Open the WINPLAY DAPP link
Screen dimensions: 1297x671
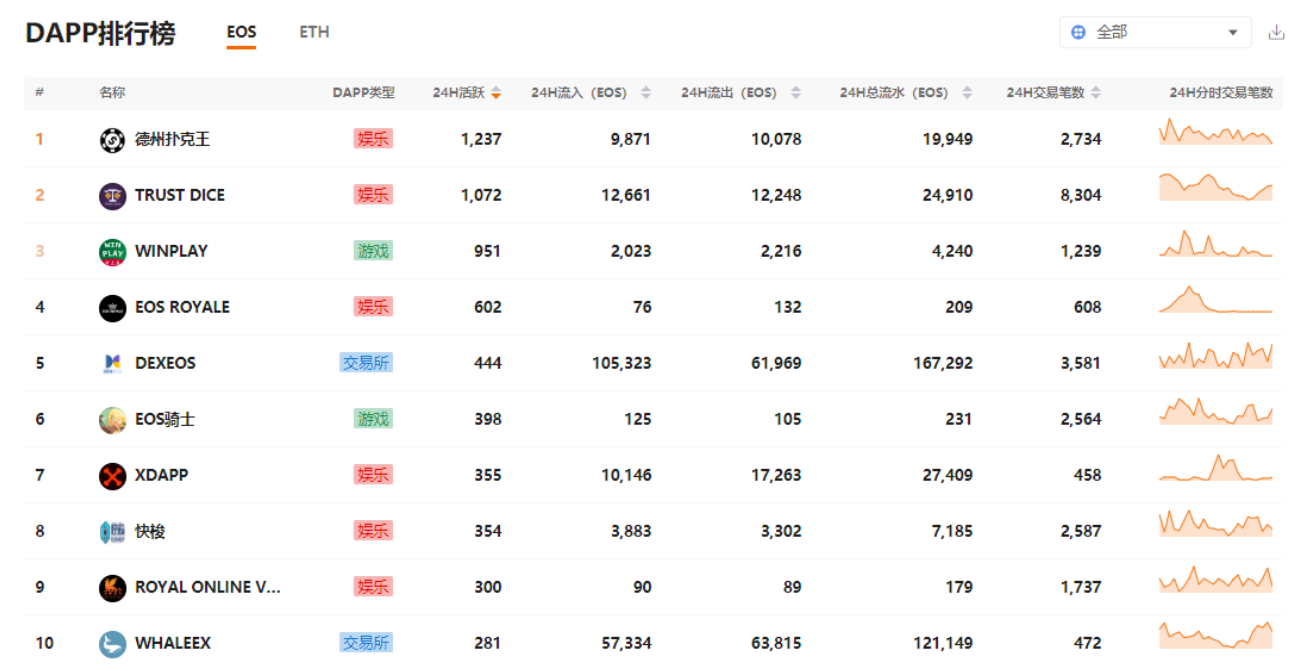click(x=171, y=252)
